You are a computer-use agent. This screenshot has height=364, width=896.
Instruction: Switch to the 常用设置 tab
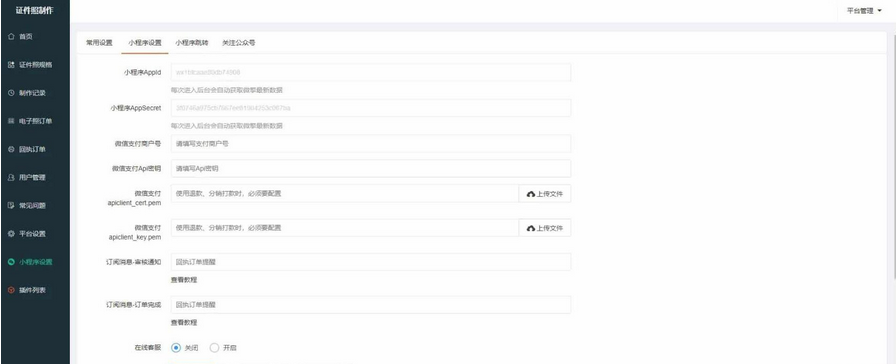click(99, 43)
